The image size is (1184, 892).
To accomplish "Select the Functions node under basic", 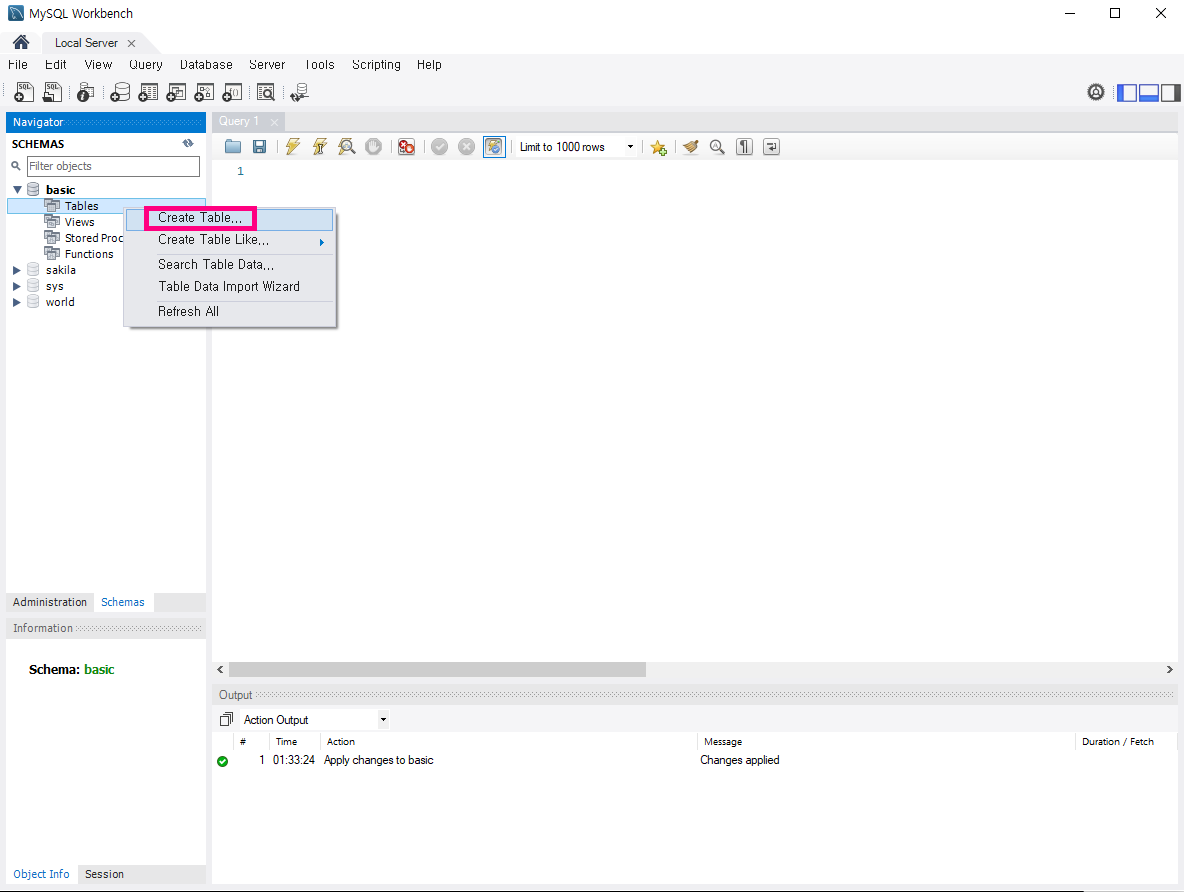I will pyautogui.click(x=89, y=254).
